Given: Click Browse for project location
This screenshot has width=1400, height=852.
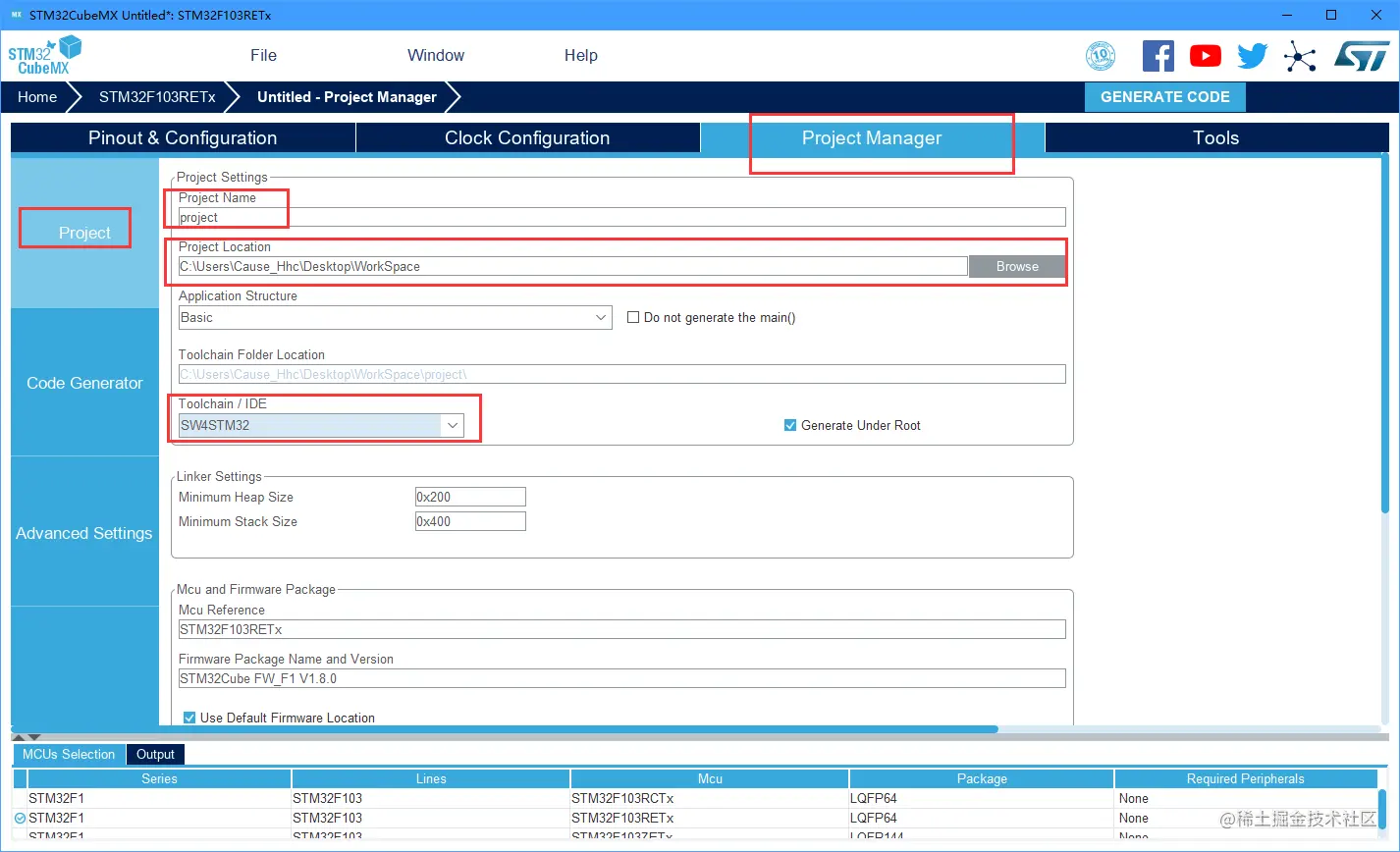Looking at the screenshot, I should (1017, 266).
